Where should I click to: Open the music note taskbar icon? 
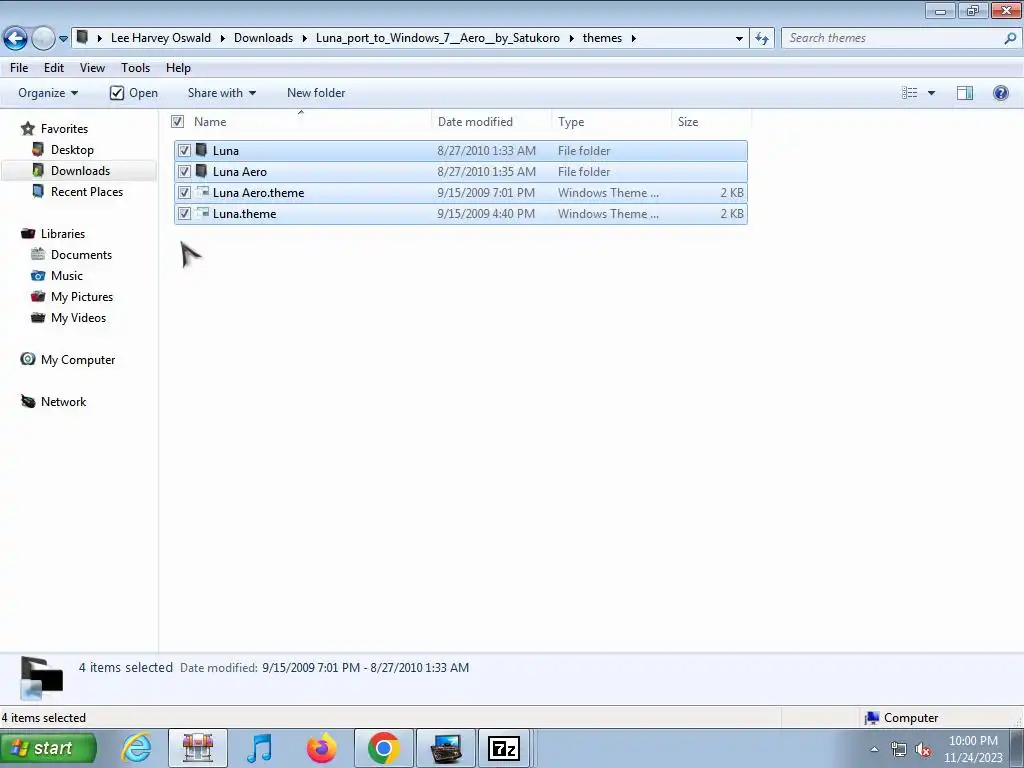tap(259, 748)
